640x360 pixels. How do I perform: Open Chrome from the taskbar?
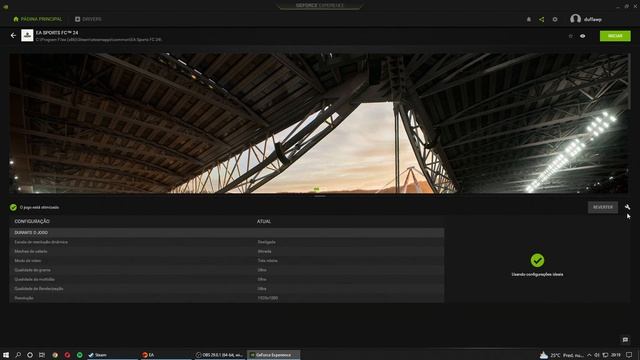pos(55,355)
